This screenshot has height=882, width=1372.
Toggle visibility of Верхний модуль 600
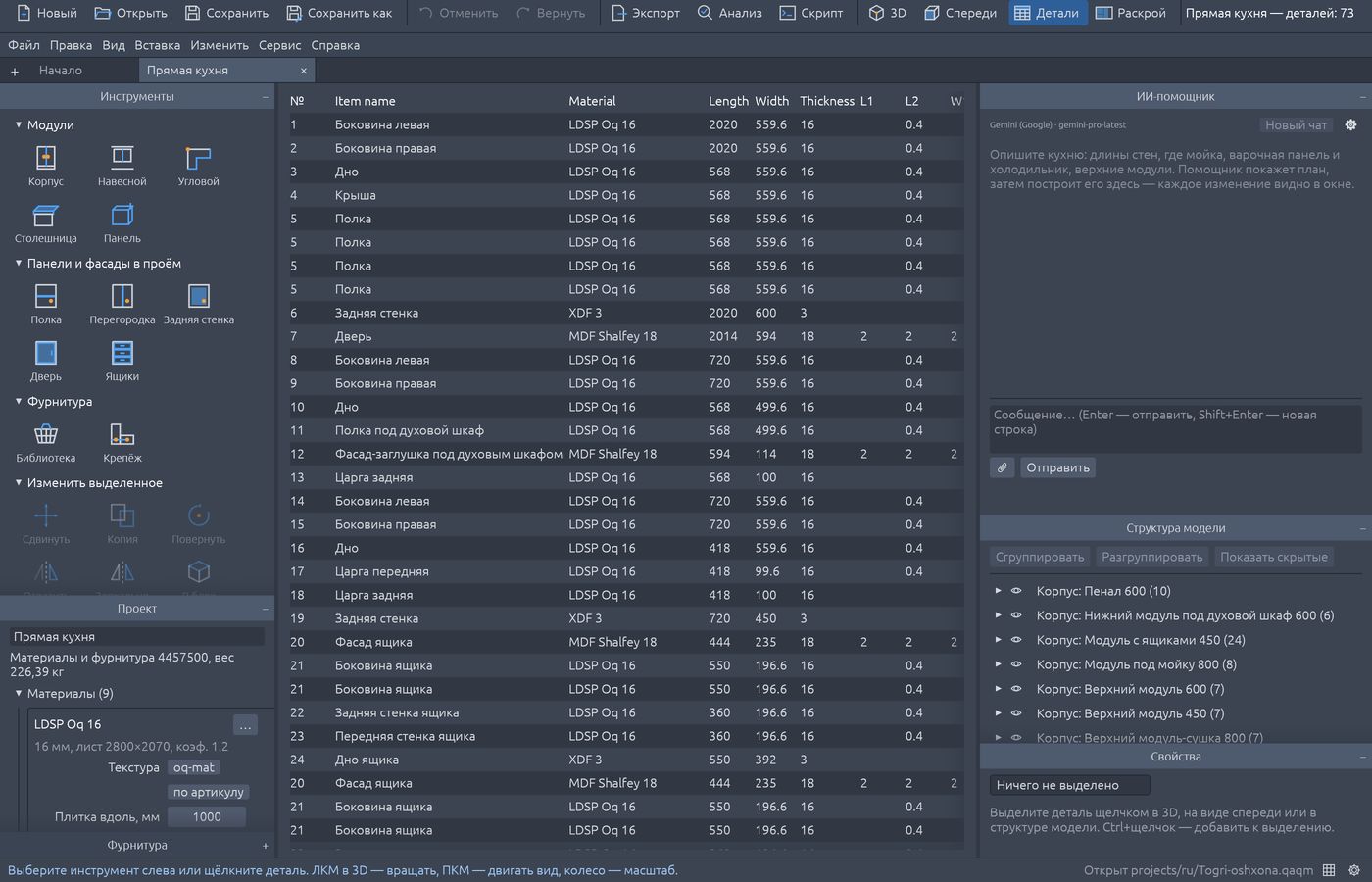1016,689
